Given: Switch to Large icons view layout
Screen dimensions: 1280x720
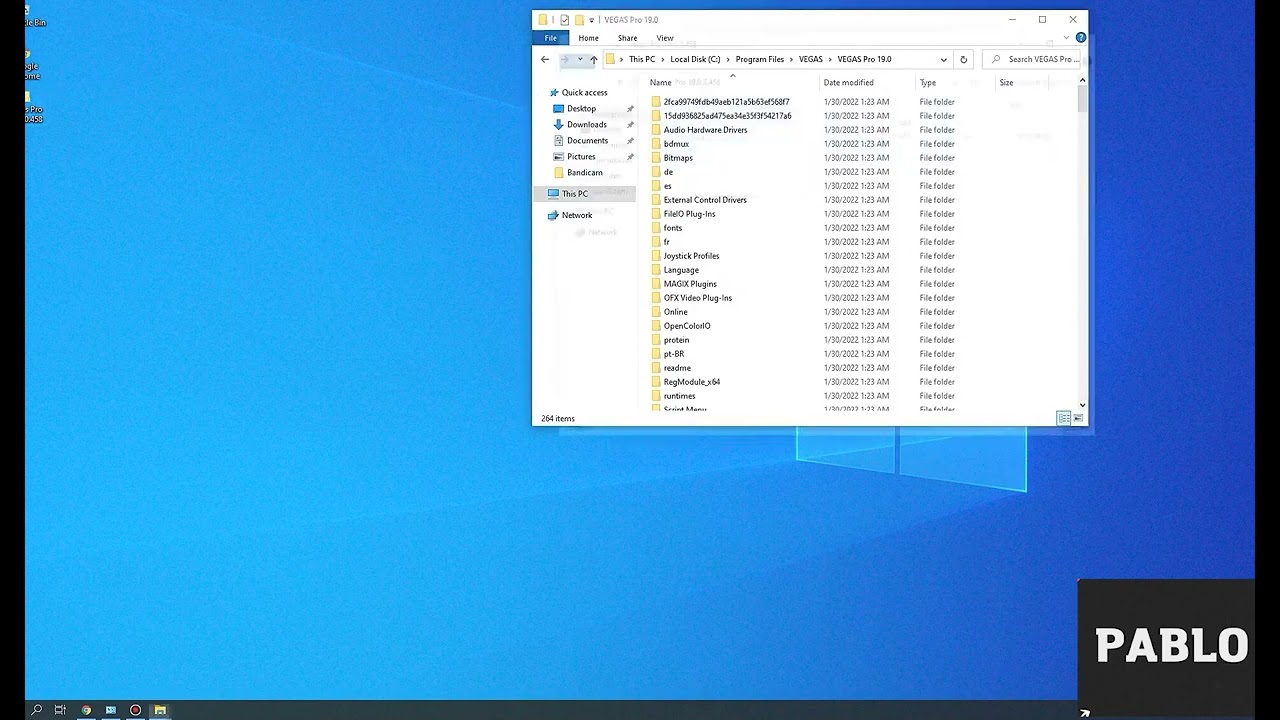Looking at the screenshot, I should [1078, 418].
